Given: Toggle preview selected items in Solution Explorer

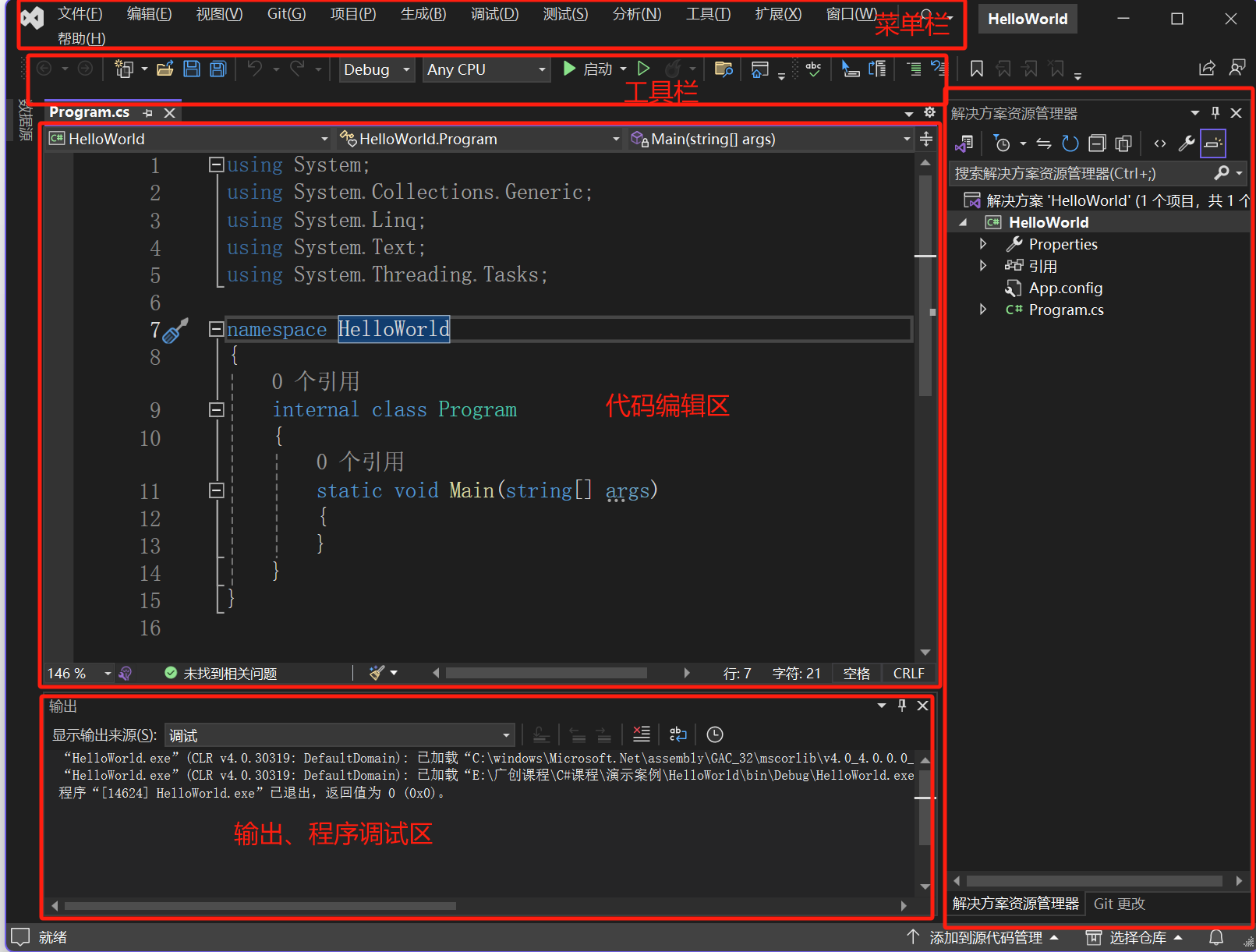Looking at the screenshot, I should 1212,143.
